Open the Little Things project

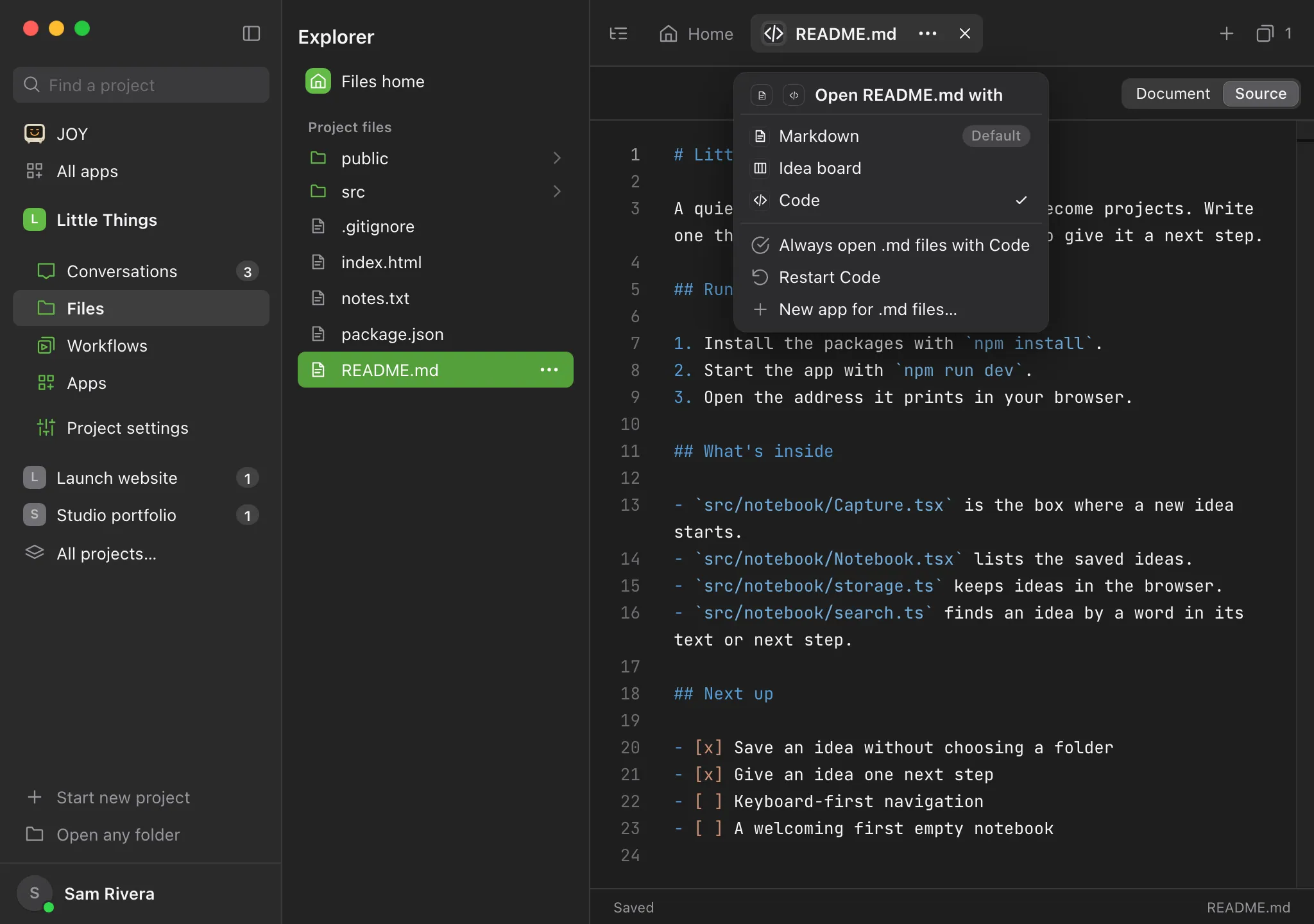coord(141,219)
